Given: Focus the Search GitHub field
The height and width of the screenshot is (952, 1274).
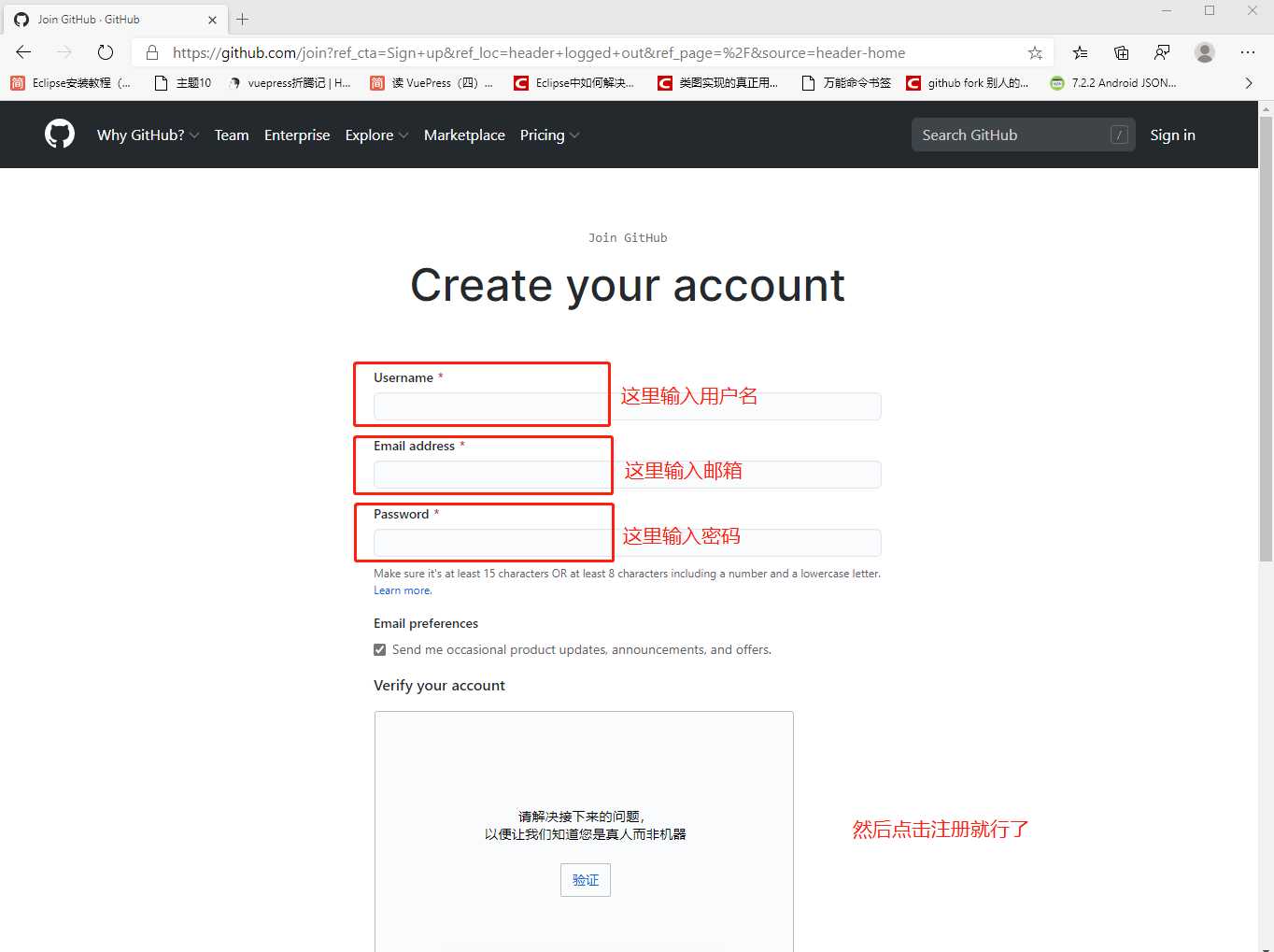Looking at the screenshot, I should pyautogui.click(x=1024, y=135).
